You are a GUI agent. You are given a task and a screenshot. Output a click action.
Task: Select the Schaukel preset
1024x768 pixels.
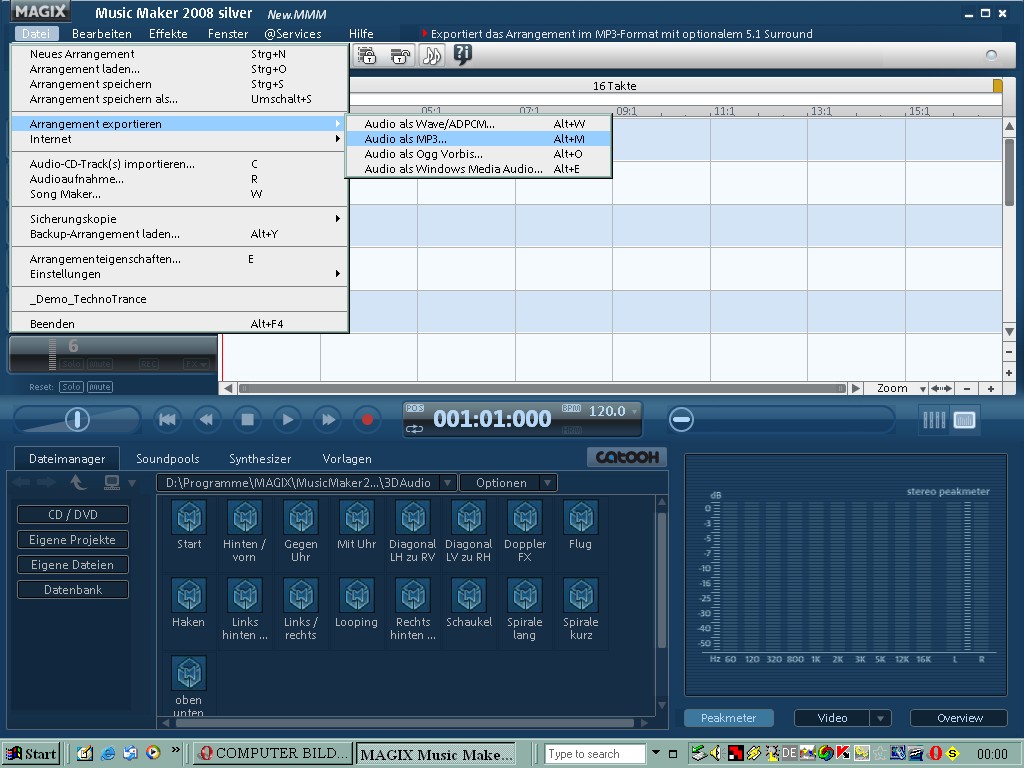(x=469, y=603)
